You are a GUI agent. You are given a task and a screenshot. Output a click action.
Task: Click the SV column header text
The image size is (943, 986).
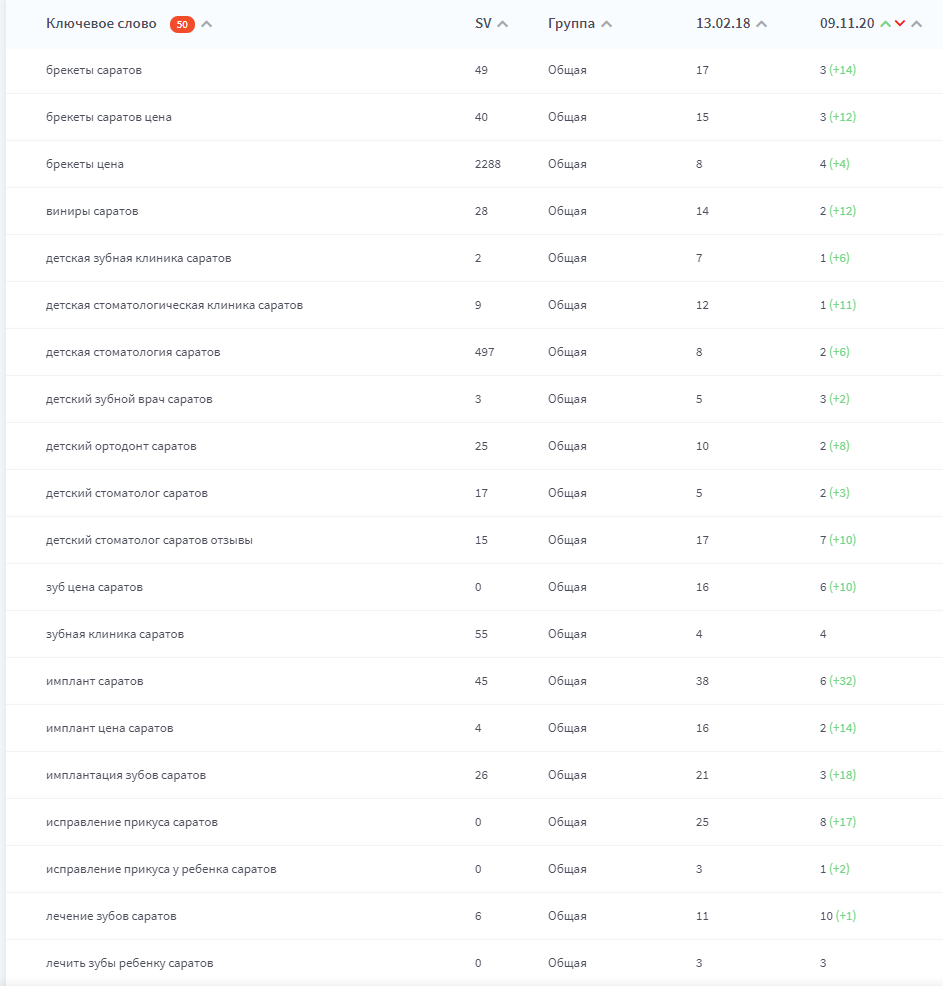pos(483,24)
